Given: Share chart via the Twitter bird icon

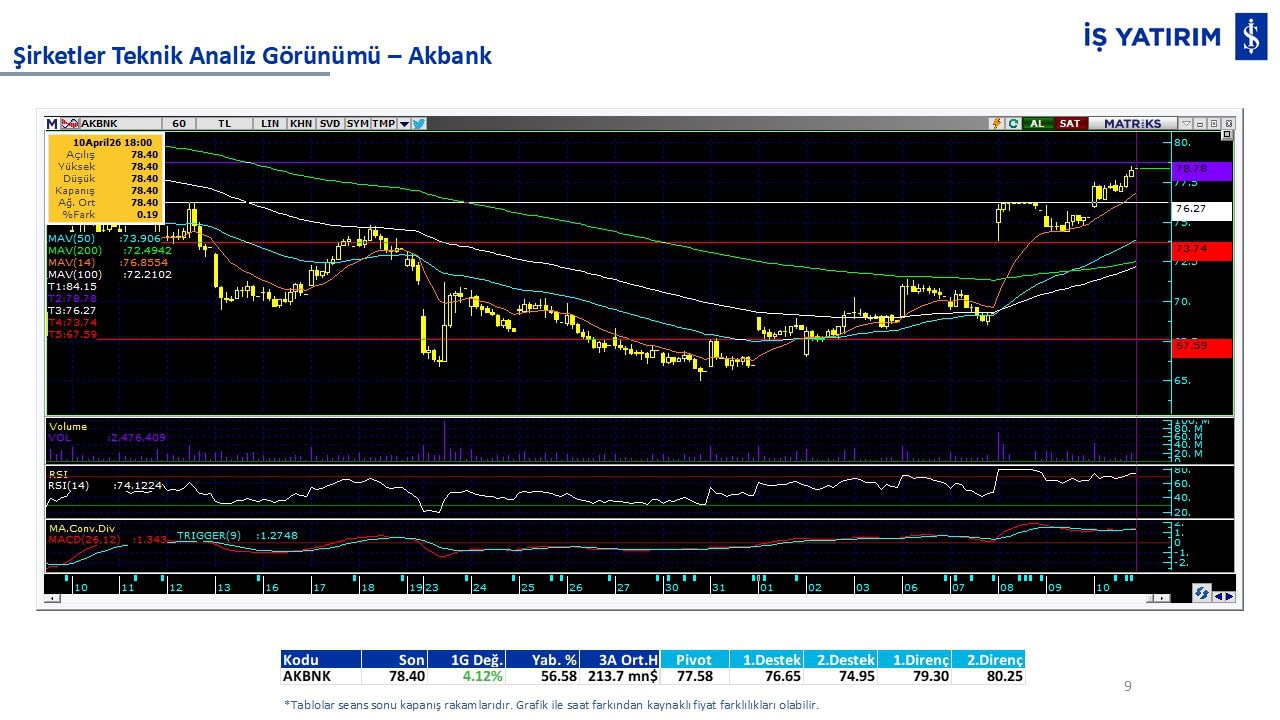Looking at the screenshot, I should (x=419, y=124).
